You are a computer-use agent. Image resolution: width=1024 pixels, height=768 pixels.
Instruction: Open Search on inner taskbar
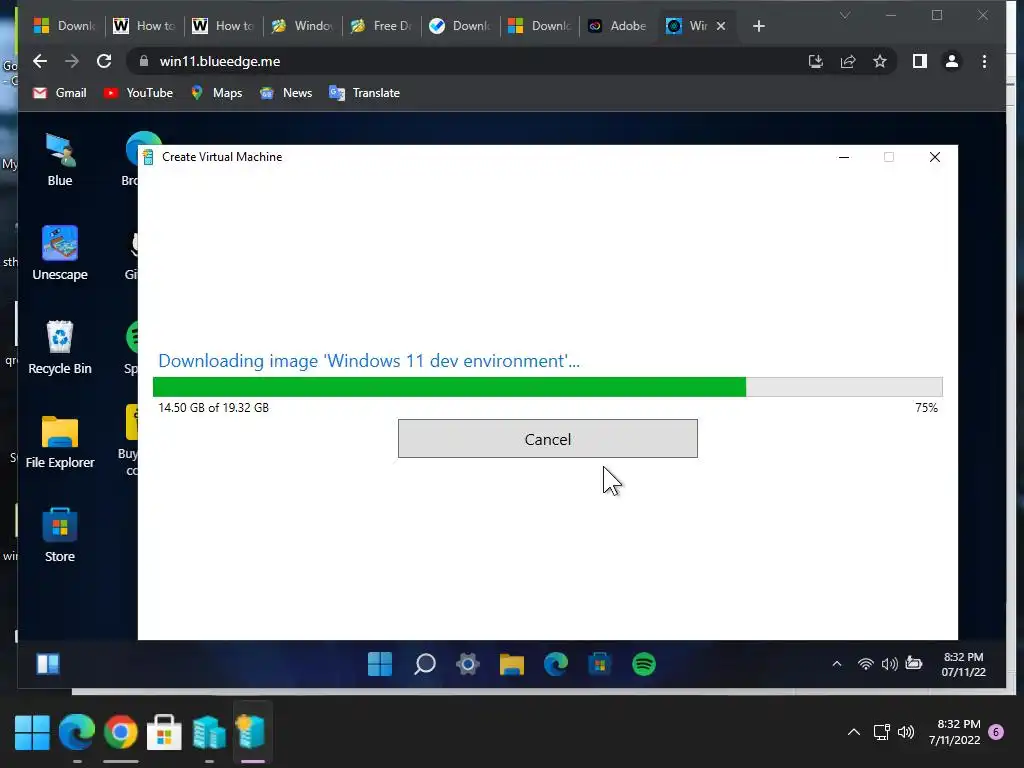coord(424,664)
